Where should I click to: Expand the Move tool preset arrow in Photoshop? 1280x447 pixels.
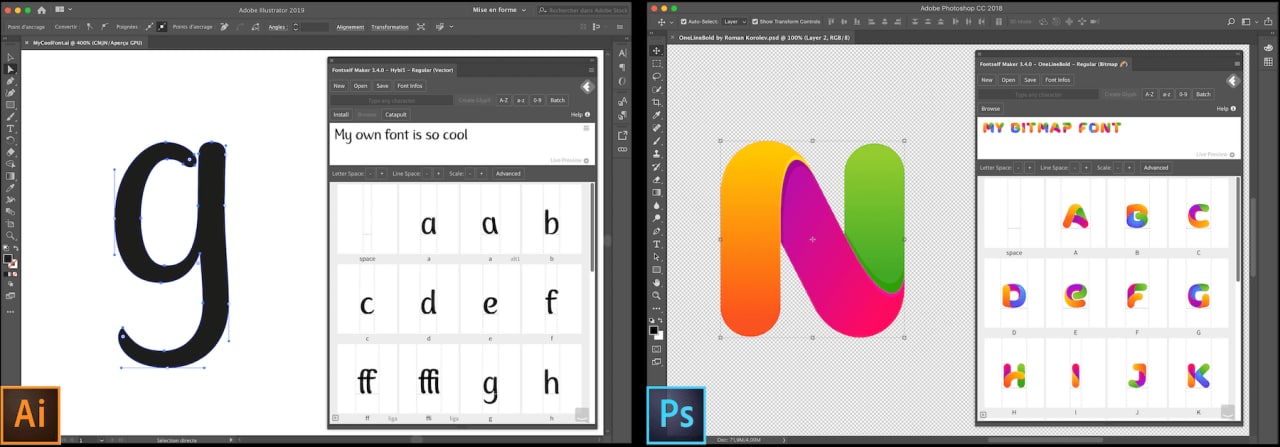click(x=671, y=21)
